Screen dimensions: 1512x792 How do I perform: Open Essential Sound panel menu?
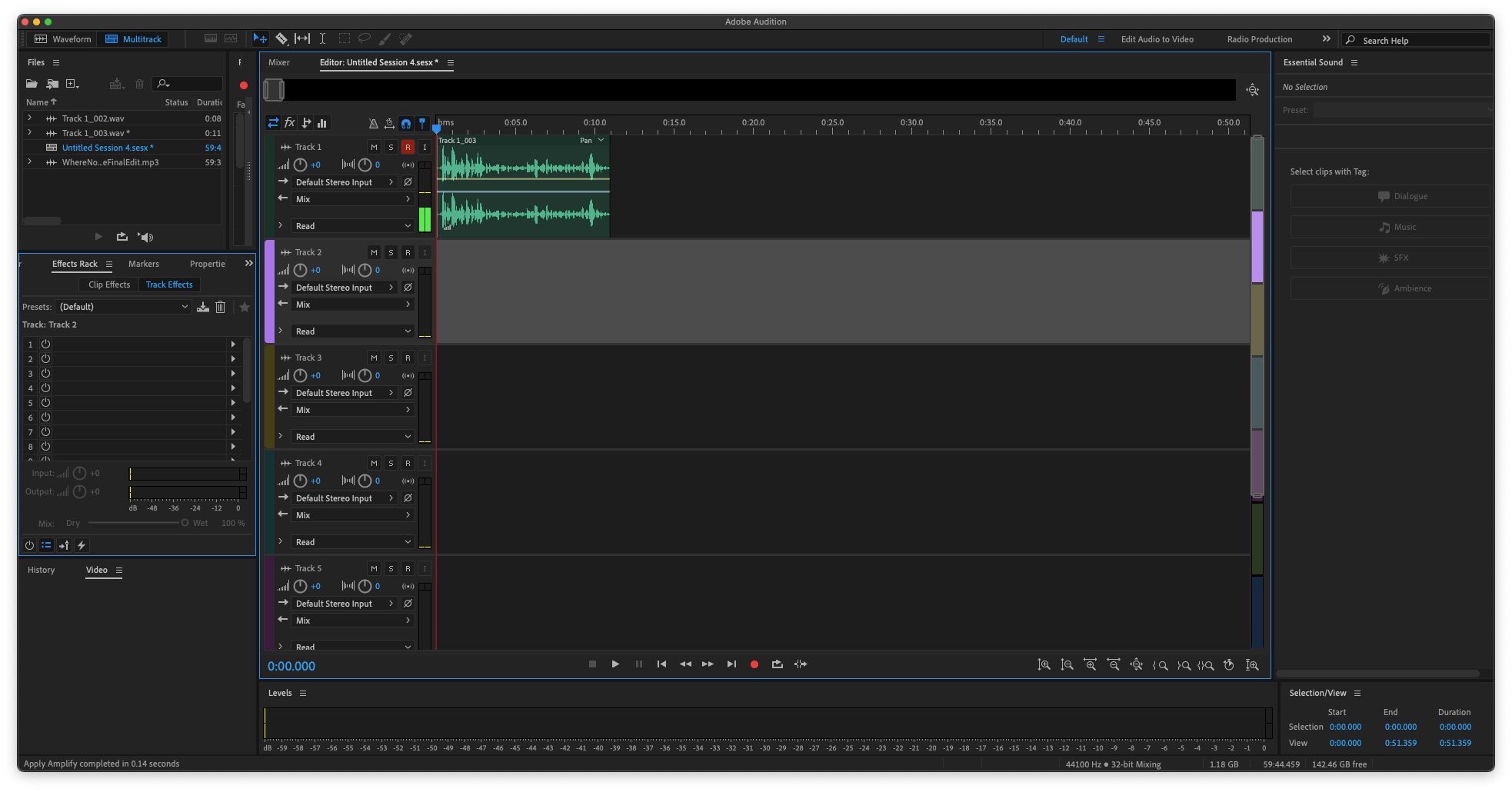coord(1354,62)
